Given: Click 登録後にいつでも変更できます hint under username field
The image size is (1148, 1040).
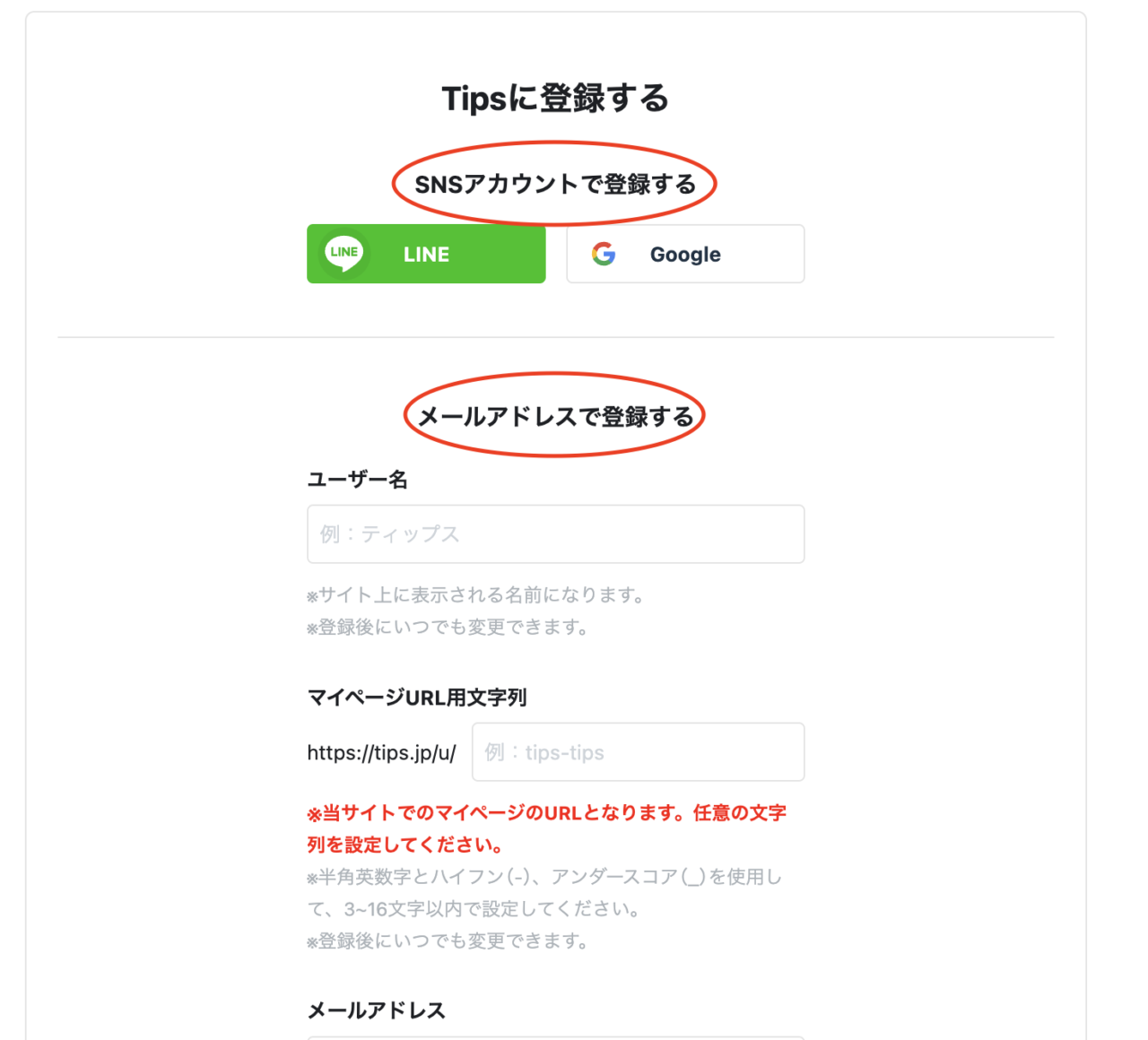Looking at the screenshot, I should click(x=448, y=628).
